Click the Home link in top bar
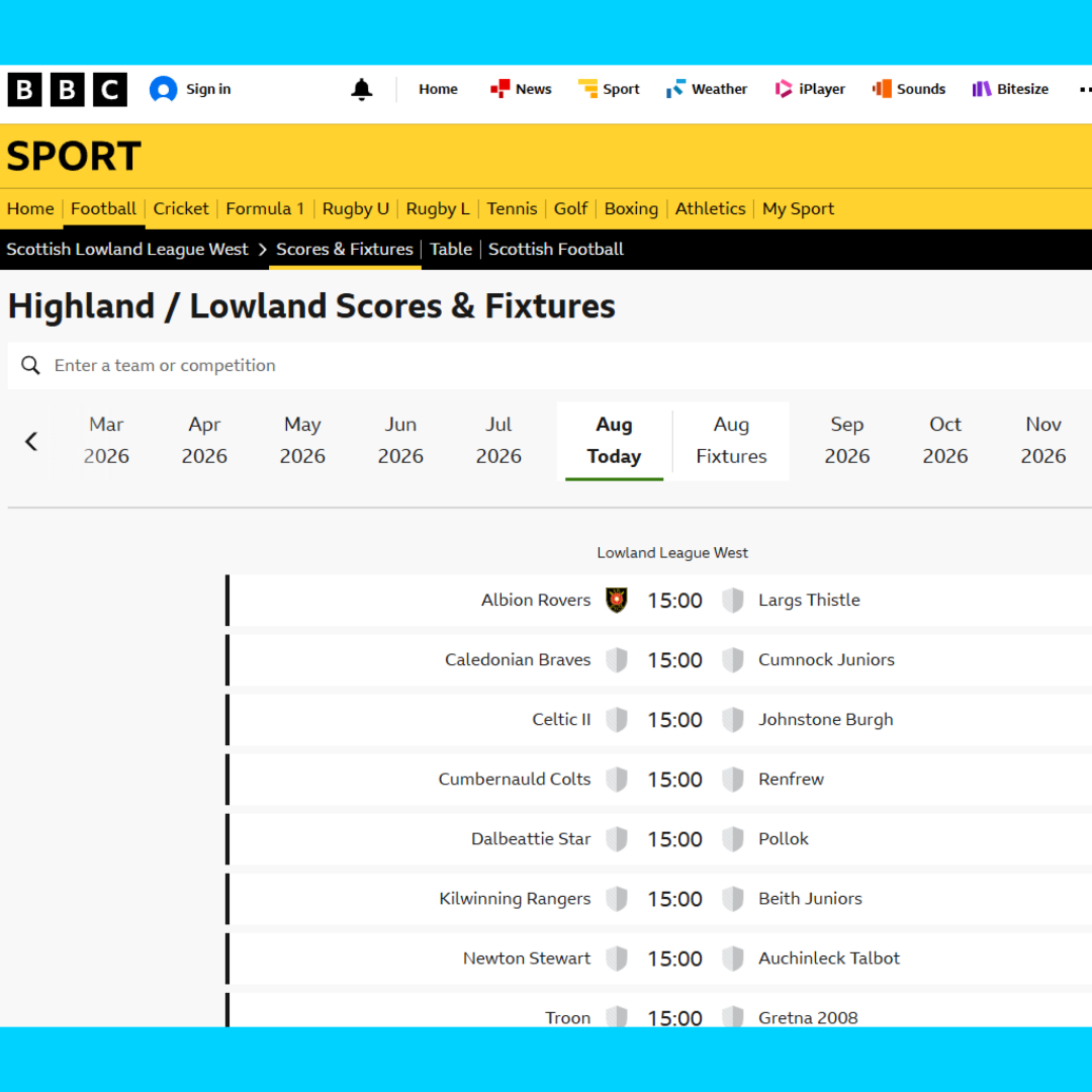 tap(438, 89)
